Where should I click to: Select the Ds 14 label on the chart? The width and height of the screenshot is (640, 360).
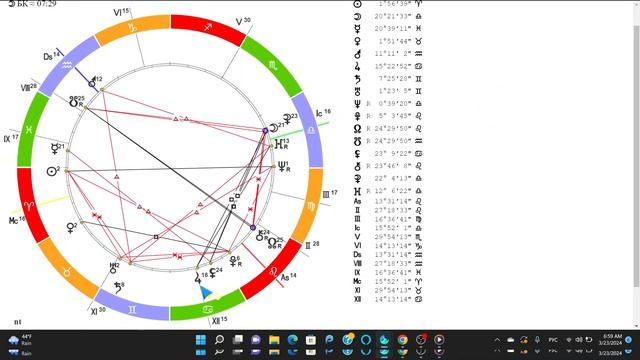tap(51, 56)
